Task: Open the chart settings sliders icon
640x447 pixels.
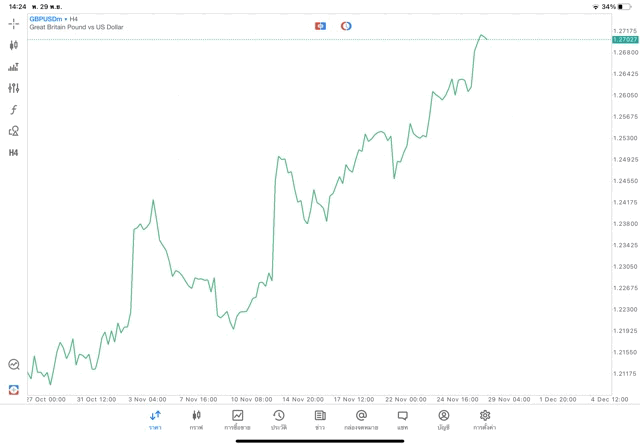Action: click(14, 88)
